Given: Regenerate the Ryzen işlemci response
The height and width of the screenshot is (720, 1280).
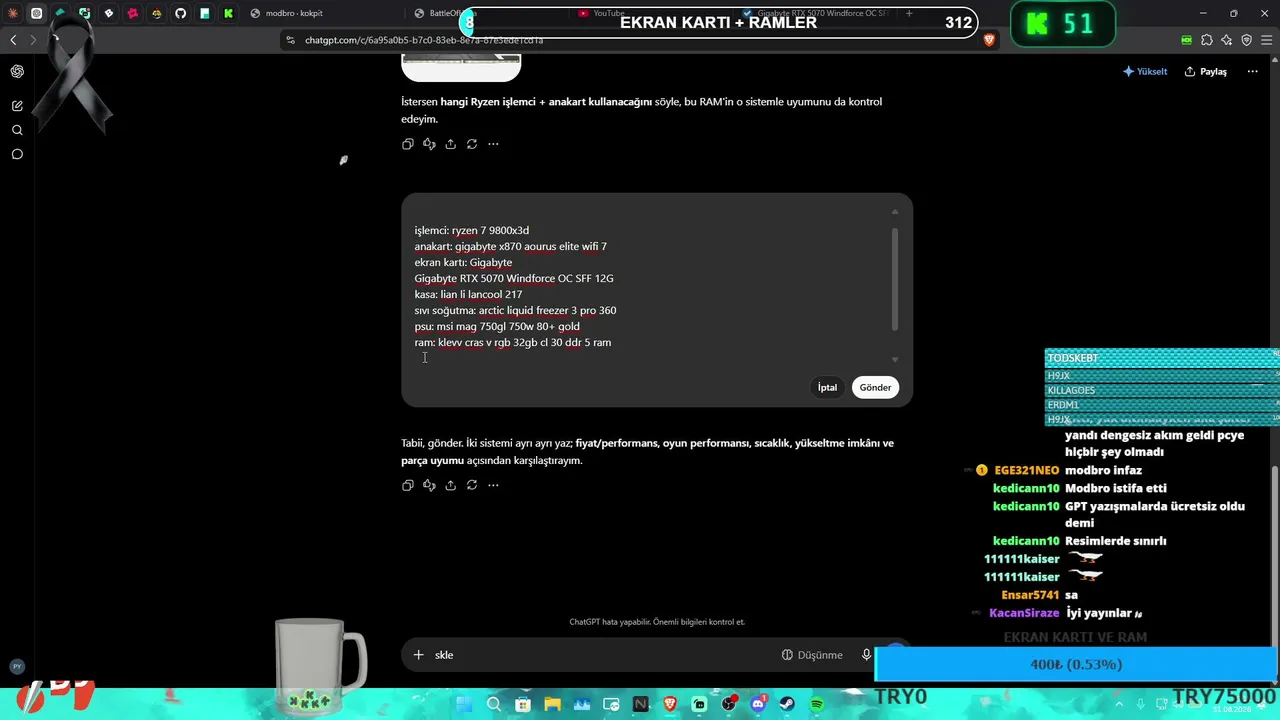Looking at the screenshot, I should [x=471, y=144].
